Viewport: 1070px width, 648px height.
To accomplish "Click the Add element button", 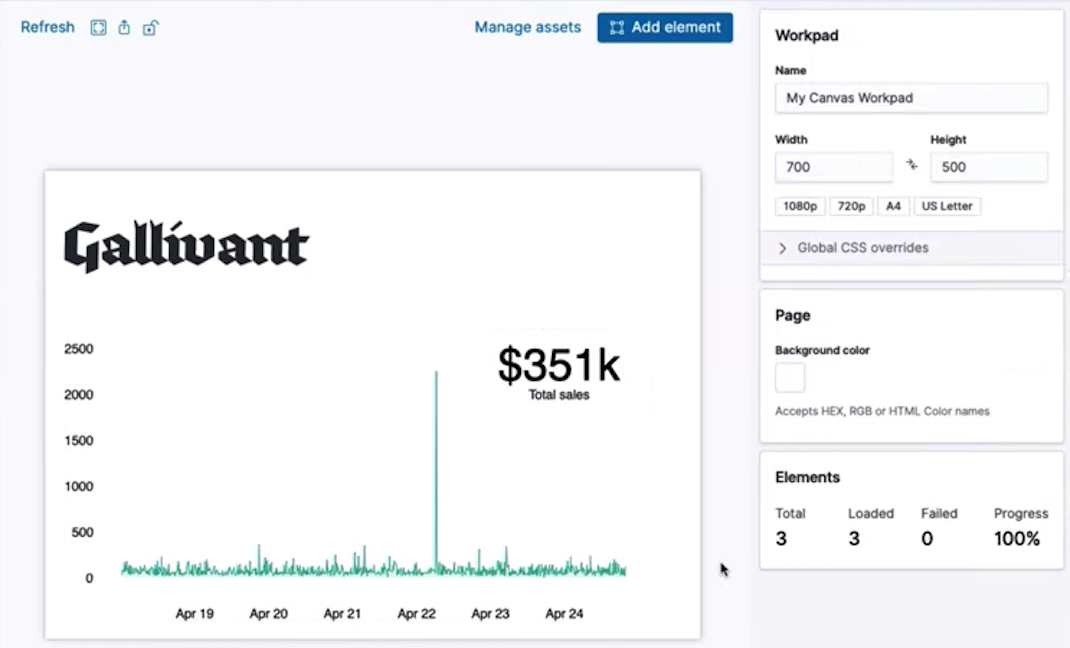I will [665, 27].
